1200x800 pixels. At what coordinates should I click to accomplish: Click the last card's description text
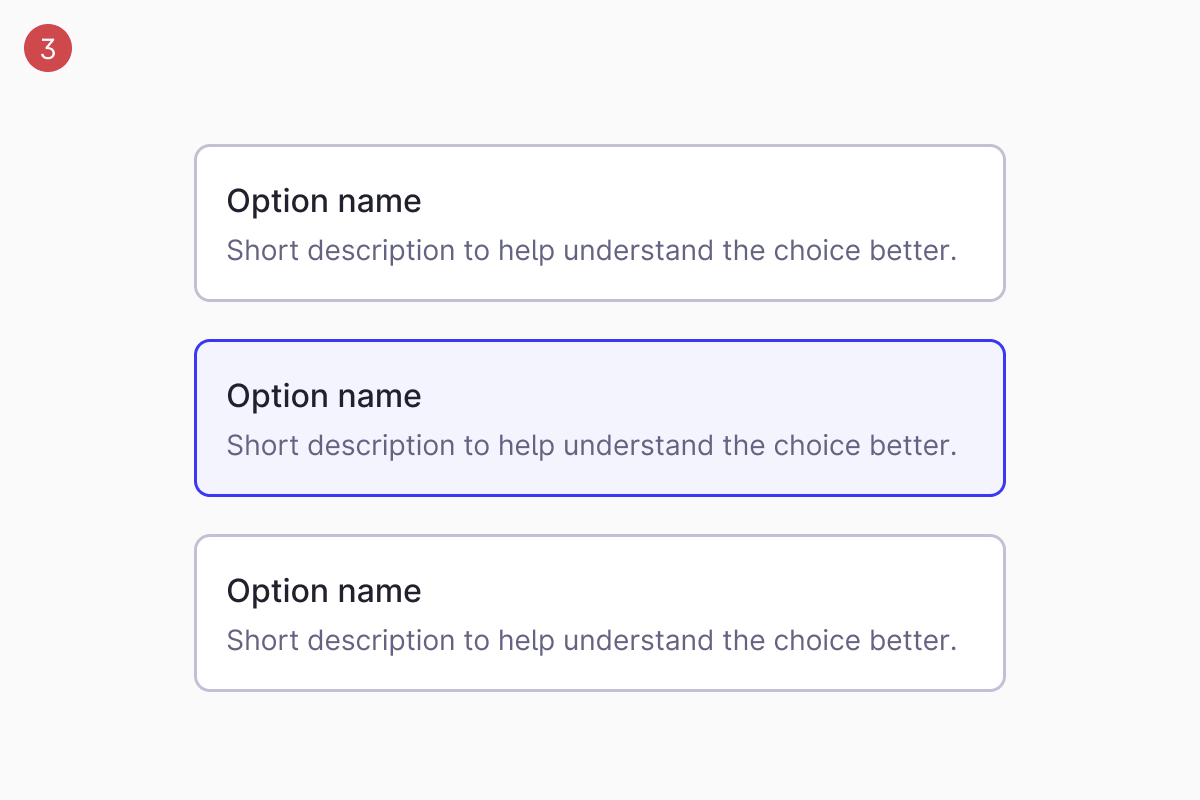[x=592, y=640]
